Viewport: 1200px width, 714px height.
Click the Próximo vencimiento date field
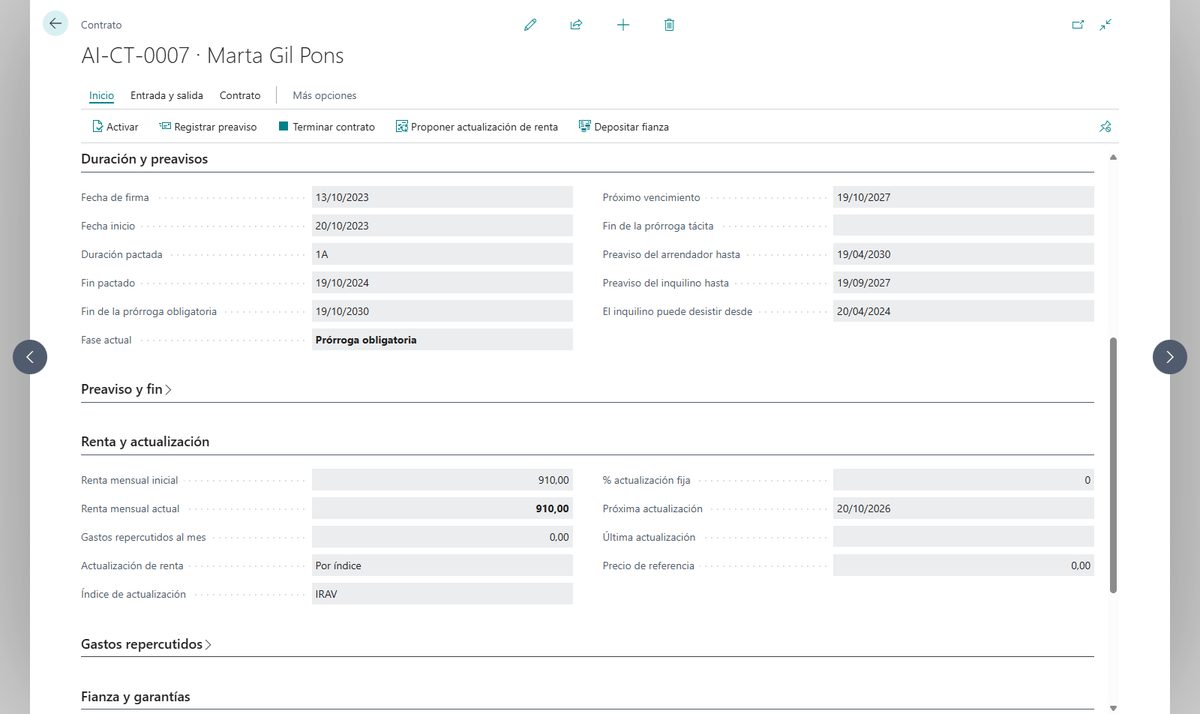(x=963, y=198)
